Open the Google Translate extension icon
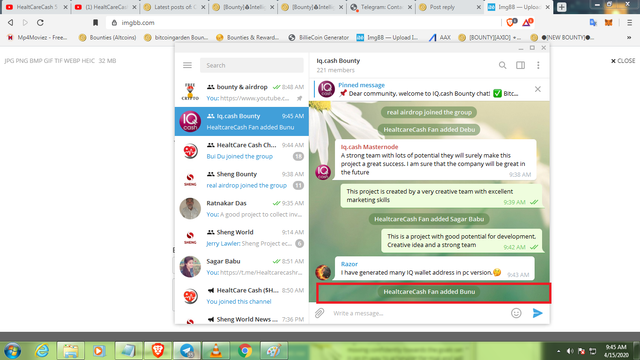Image resolution: width=640 pixels, height=360 pixels. coord(593,23)
